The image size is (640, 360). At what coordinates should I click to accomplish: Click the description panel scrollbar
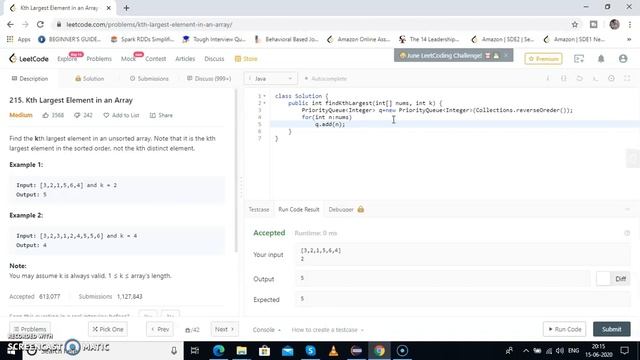(x=236, y=171)
